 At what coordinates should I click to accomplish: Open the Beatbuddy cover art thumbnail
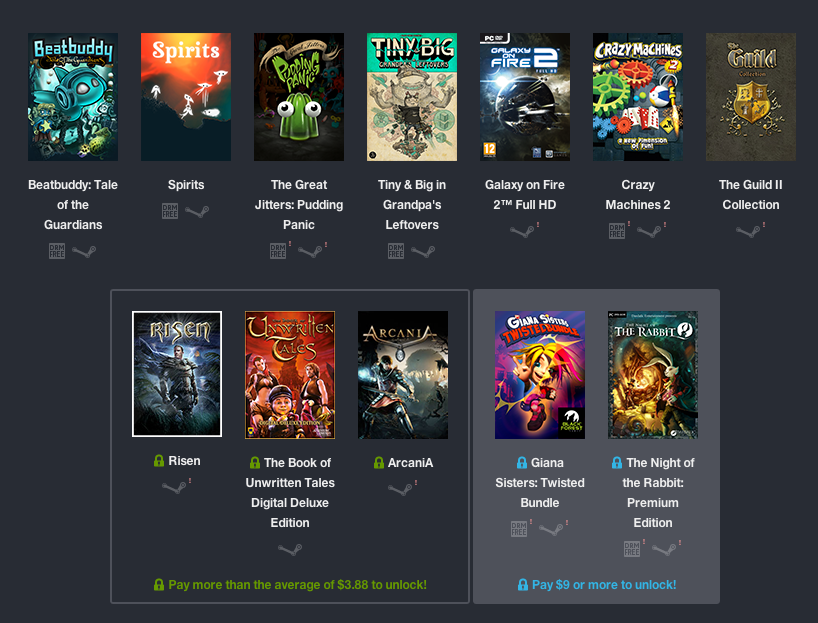click(x=73, y=97)
